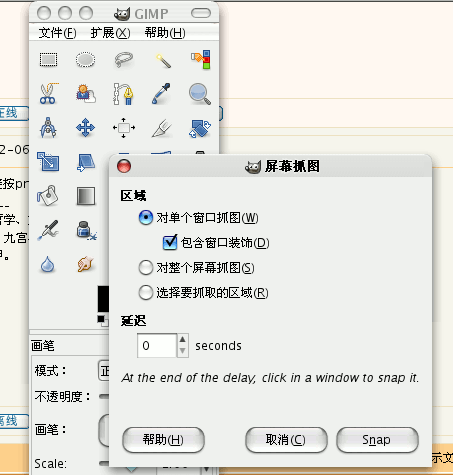Select the Airbrush tool
This screenshot has width=453, height=475.
pyautogui.click(x=48, y=230)
